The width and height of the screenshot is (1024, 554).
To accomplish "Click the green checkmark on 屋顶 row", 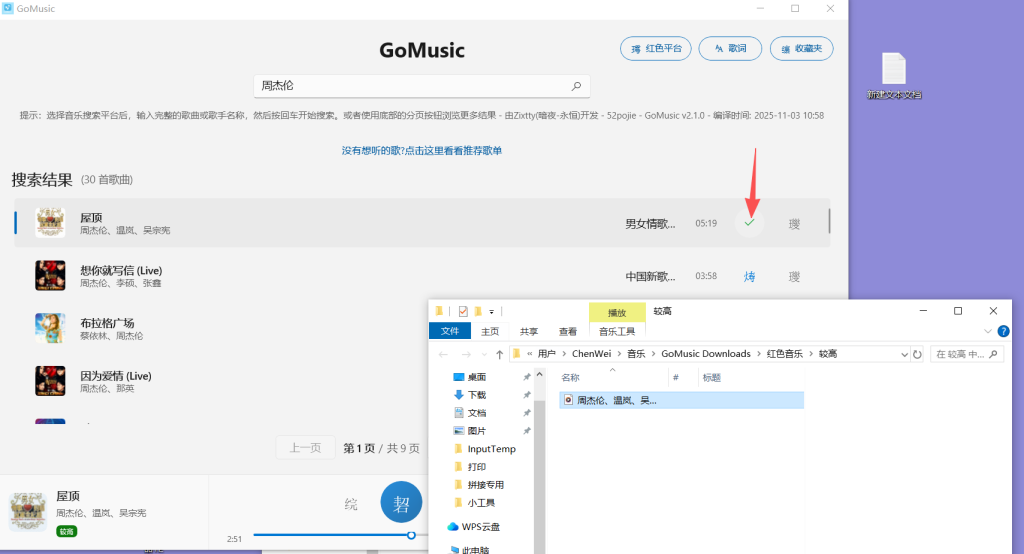I will tap(749, 223).
